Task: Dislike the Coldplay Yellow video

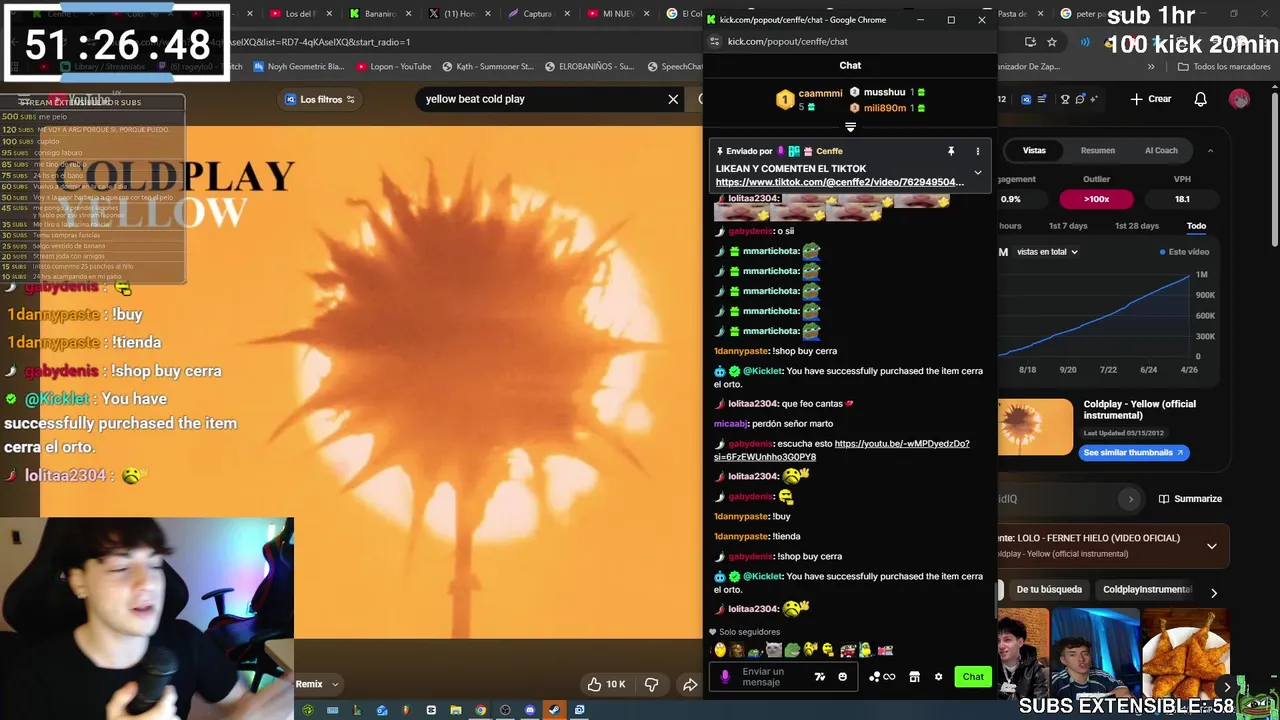Action: pos(651,684)
